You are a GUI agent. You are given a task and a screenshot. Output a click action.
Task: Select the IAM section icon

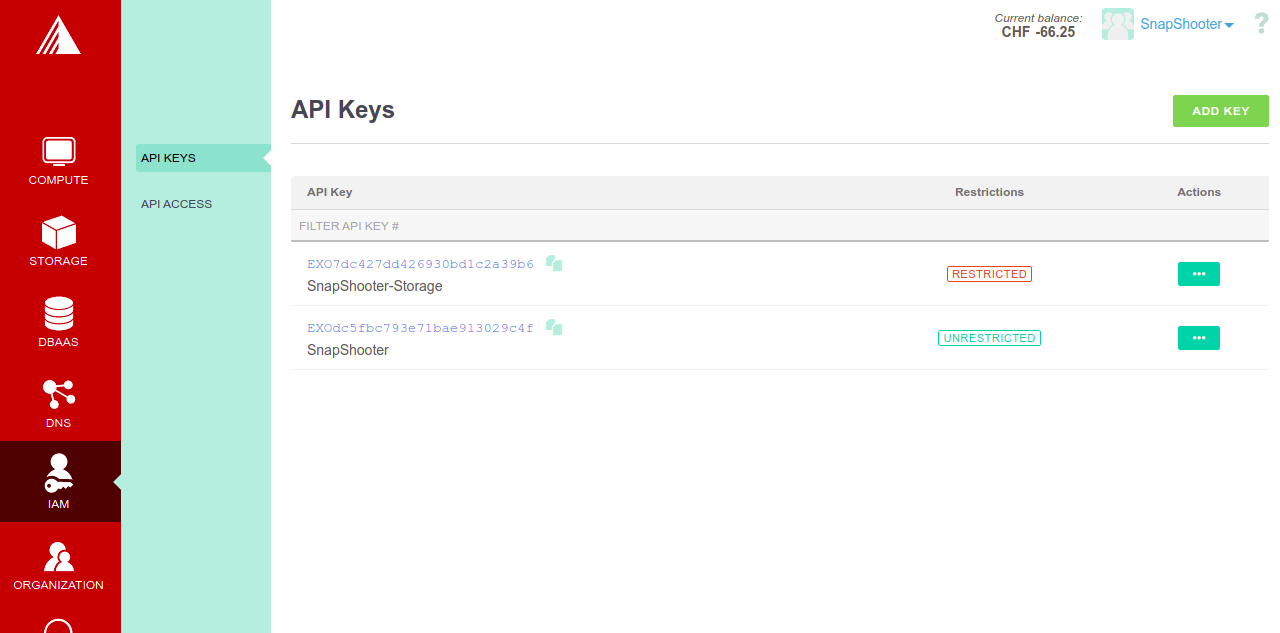tap(59, 474)
